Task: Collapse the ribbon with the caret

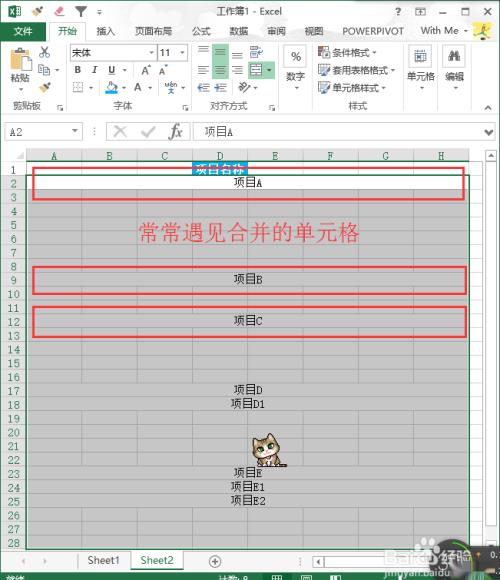Action: (x=488, y=108)
